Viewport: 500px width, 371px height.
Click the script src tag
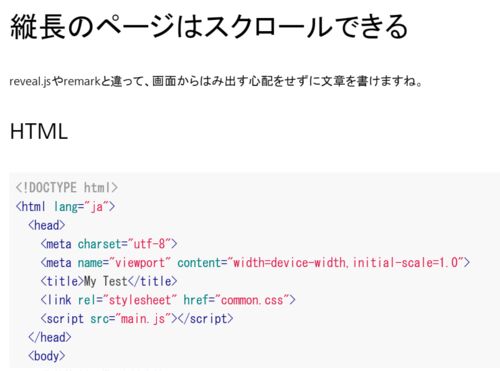pyautogui.click(x=109, y=319)
